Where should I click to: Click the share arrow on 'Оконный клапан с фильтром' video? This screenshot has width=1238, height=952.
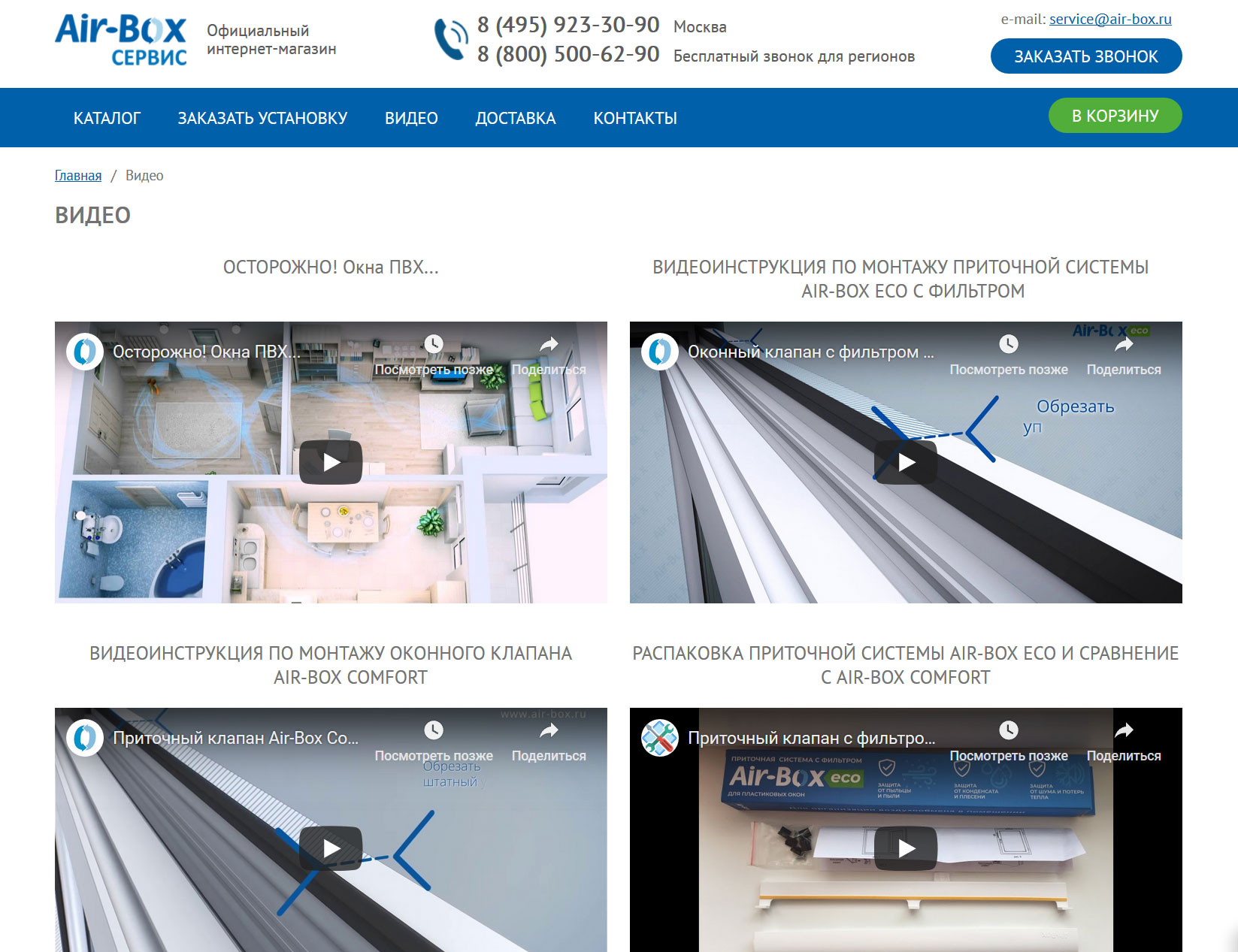[x=1124, y=344]
